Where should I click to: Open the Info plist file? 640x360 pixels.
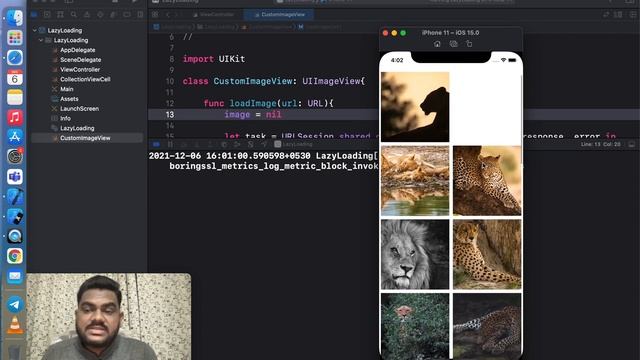pyautogui.click(x=65, y=119)
